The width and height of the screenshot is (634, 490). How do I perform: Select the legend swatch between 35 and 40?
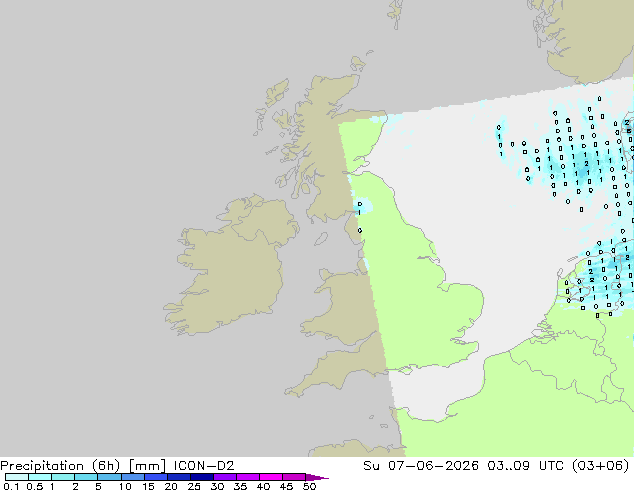click(x=248, y=477)
